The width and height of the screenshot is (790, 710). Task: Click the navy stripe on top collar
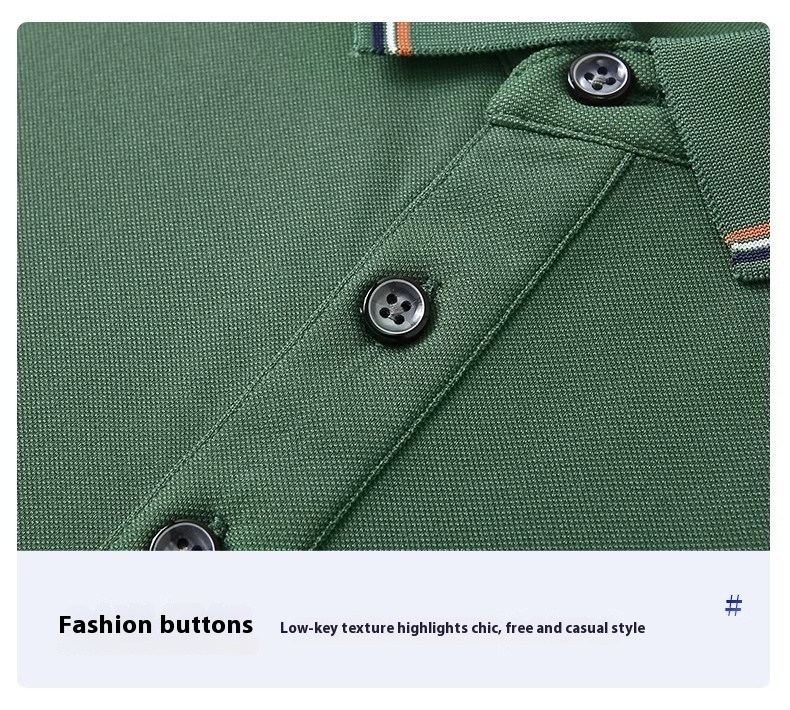click(x=378, y=38)
